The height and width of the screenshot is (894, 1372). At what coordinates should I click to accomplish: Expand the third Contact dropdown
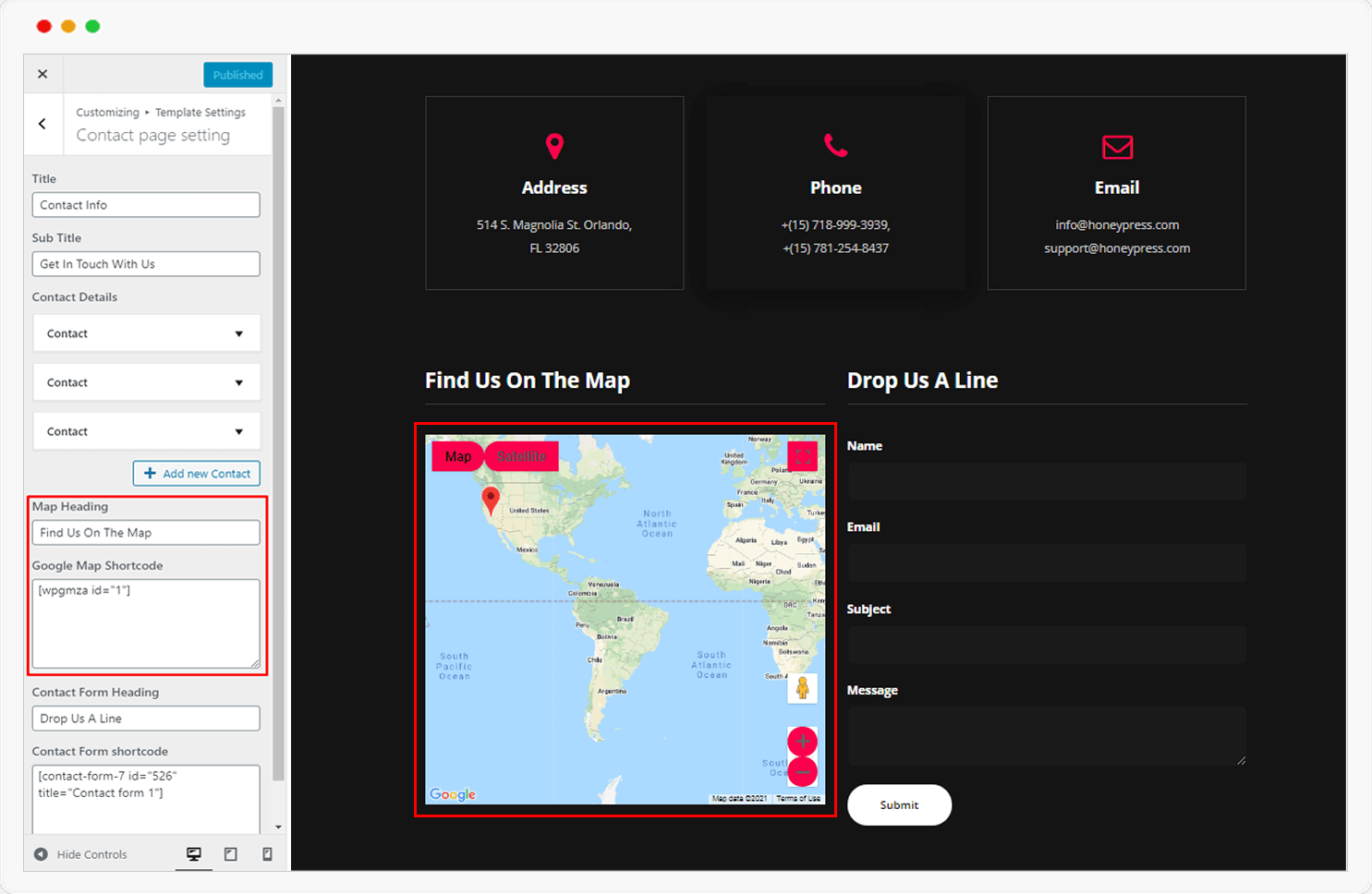click(147, 431)
